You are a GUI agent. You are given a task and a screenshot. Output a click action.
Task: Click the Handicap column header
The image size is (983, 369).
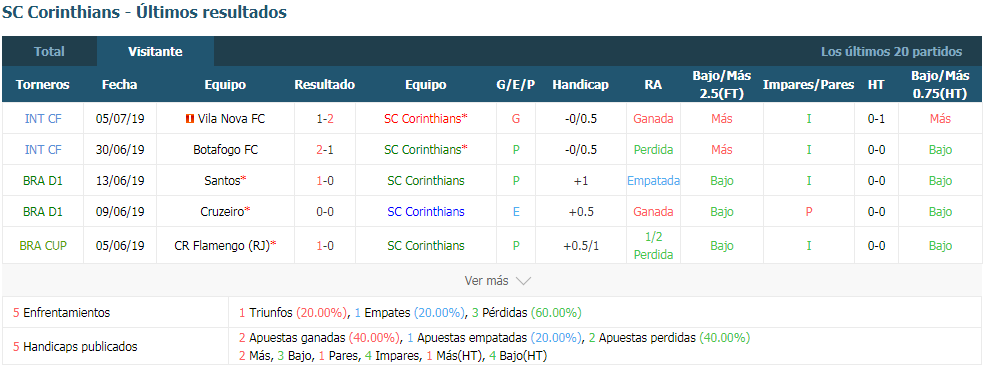click(581, 85)
